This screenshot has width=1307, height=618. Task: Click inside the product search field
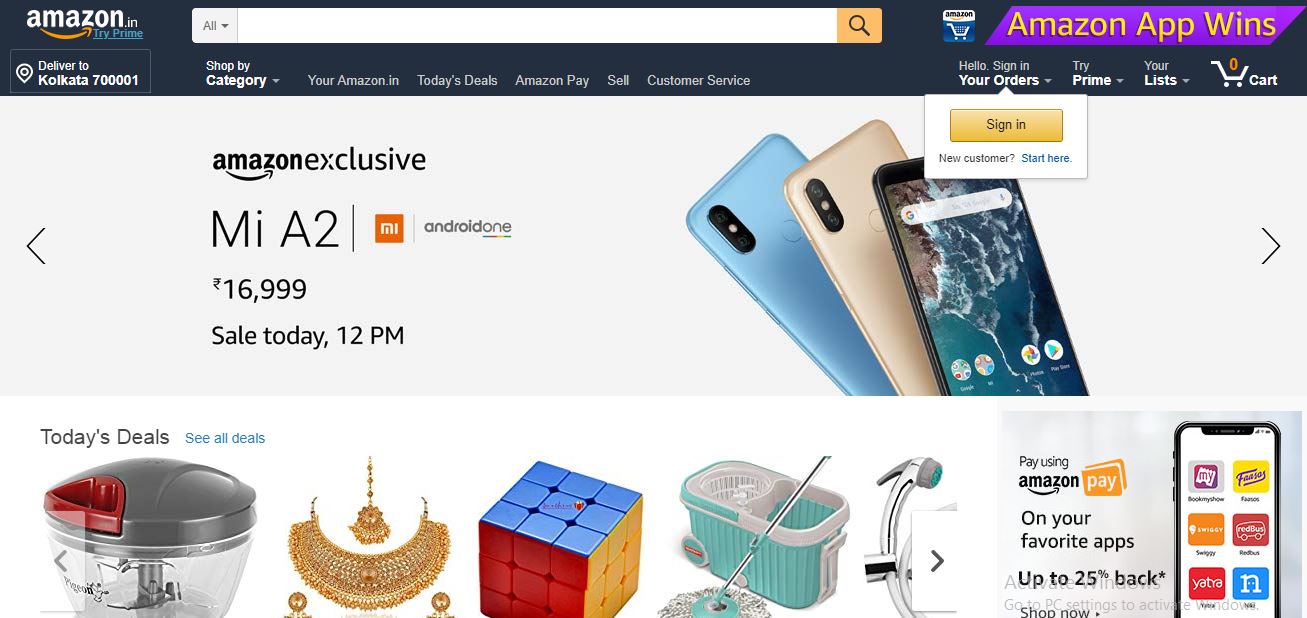pos(537,26)
